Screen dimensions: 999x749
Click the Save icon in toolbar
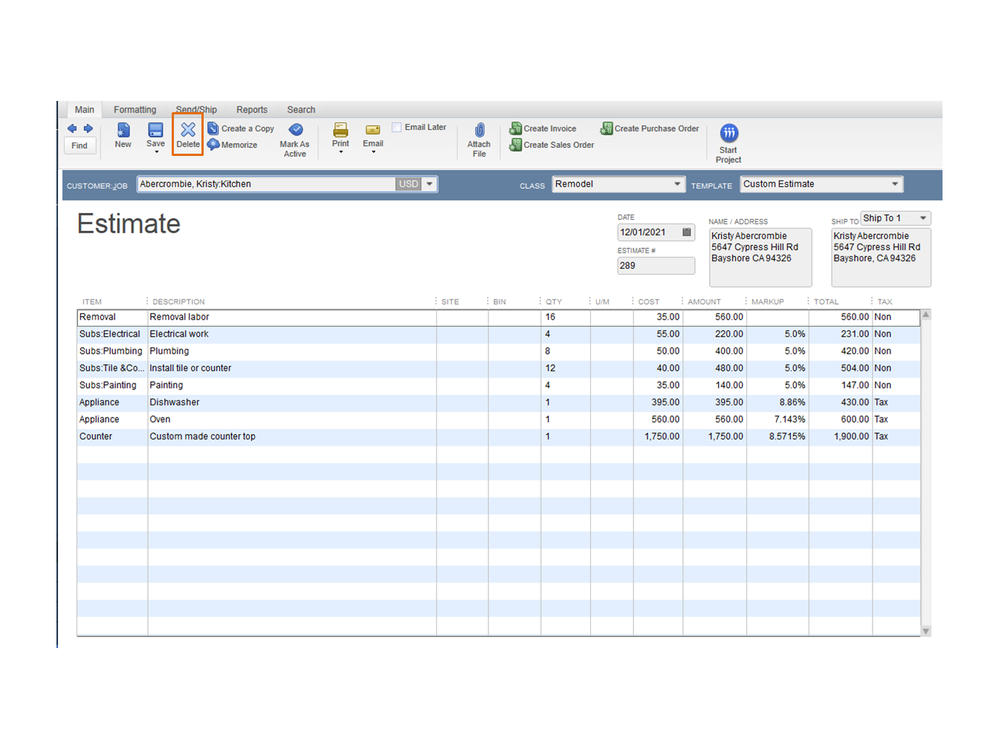tap(156, 130)
